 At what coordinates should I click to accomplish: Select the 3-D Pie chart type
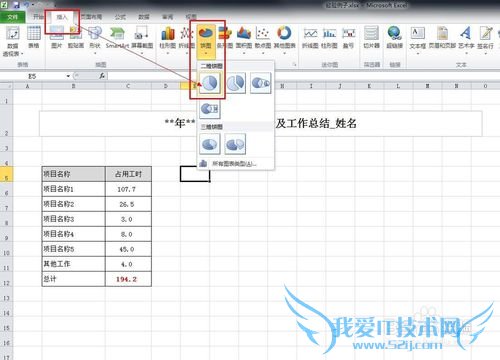[x=210, y=144]
